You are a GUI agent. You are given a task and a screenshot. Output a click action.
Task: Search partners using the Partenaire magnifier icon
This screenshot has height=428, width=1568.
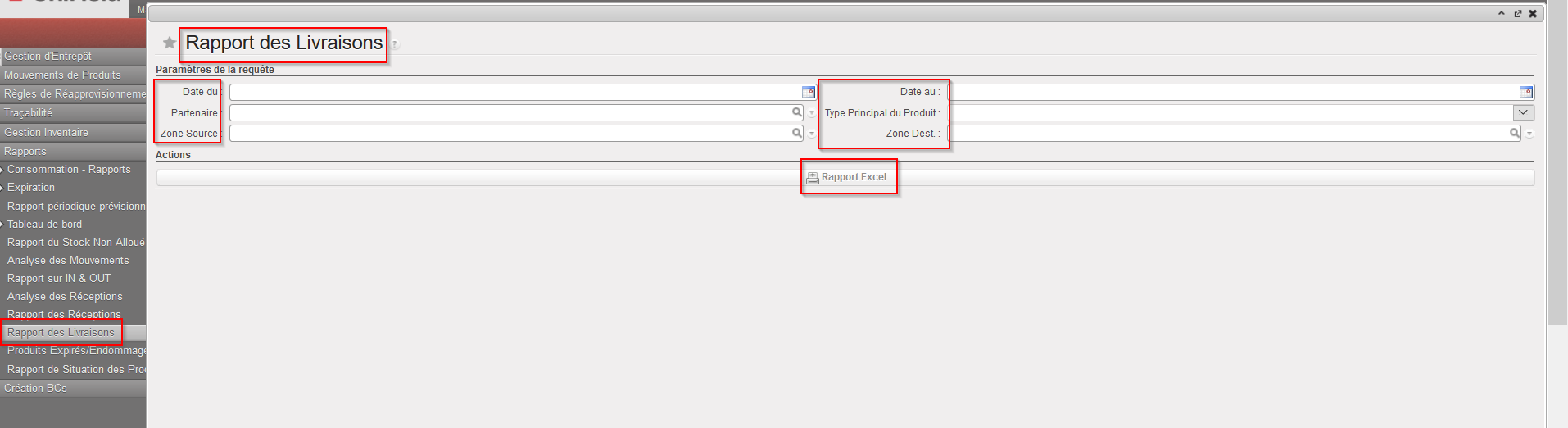(x=796, y=112)
